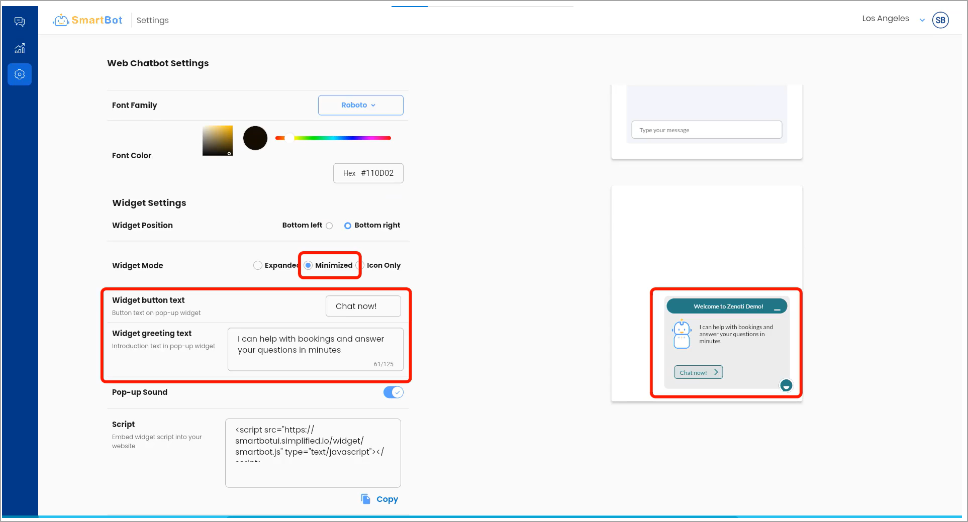Minimize the Welcome to Zenoti Demo header
968x522 pixels.
(x=777, y=308)
